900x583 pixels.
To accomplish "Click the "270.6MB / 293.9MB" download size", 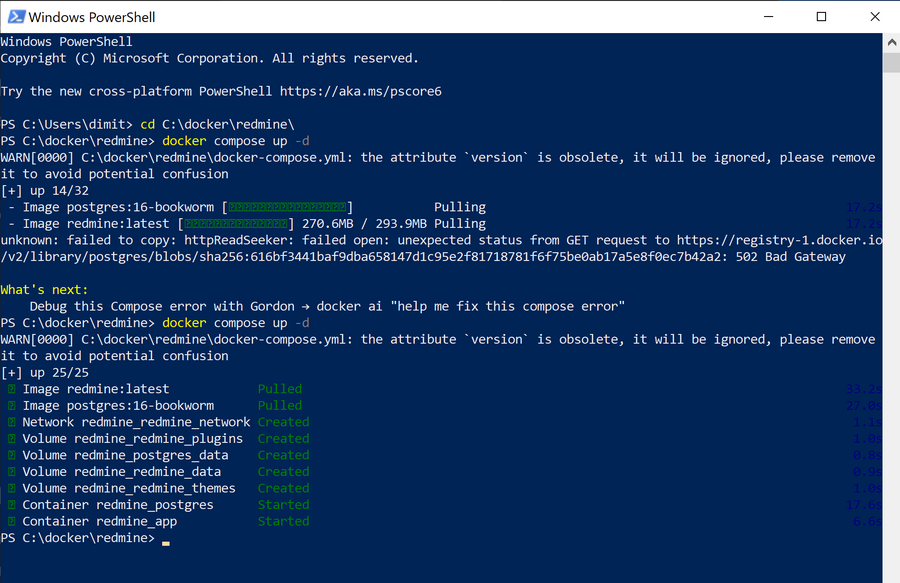I will 364,224.
